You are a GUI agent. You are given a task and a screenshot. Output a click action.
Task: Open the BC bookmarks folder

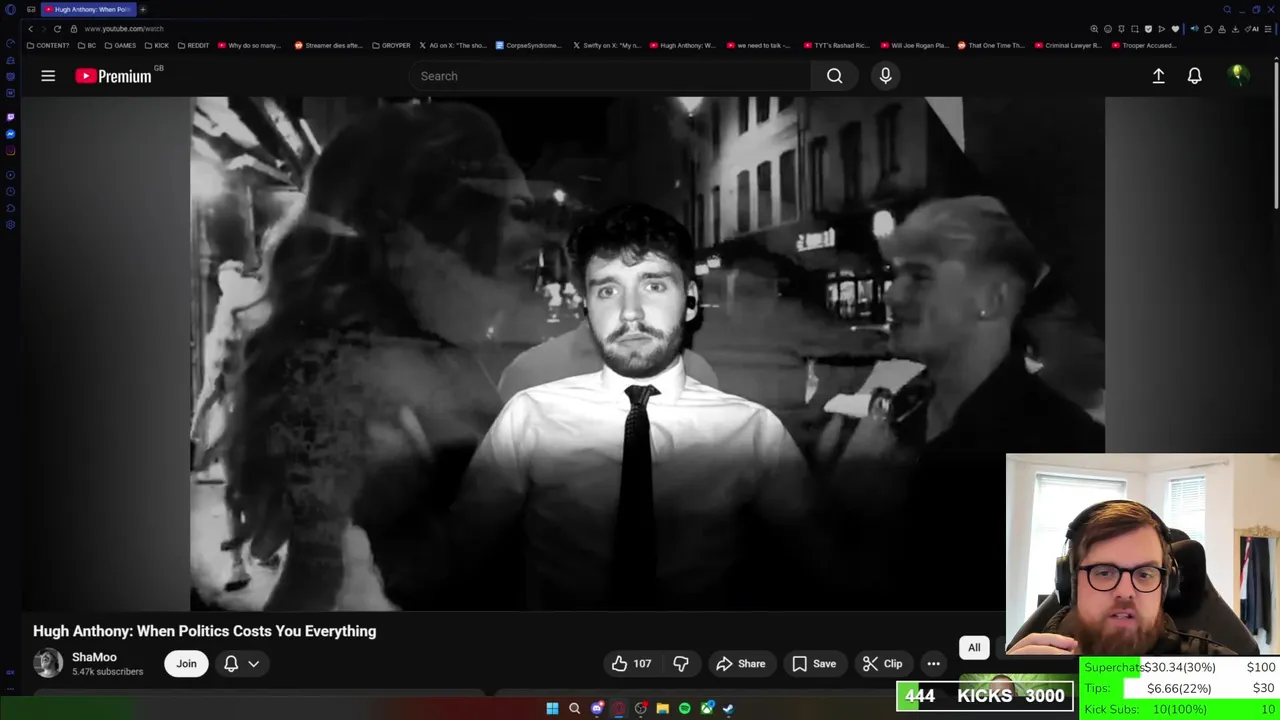(88, 45)
